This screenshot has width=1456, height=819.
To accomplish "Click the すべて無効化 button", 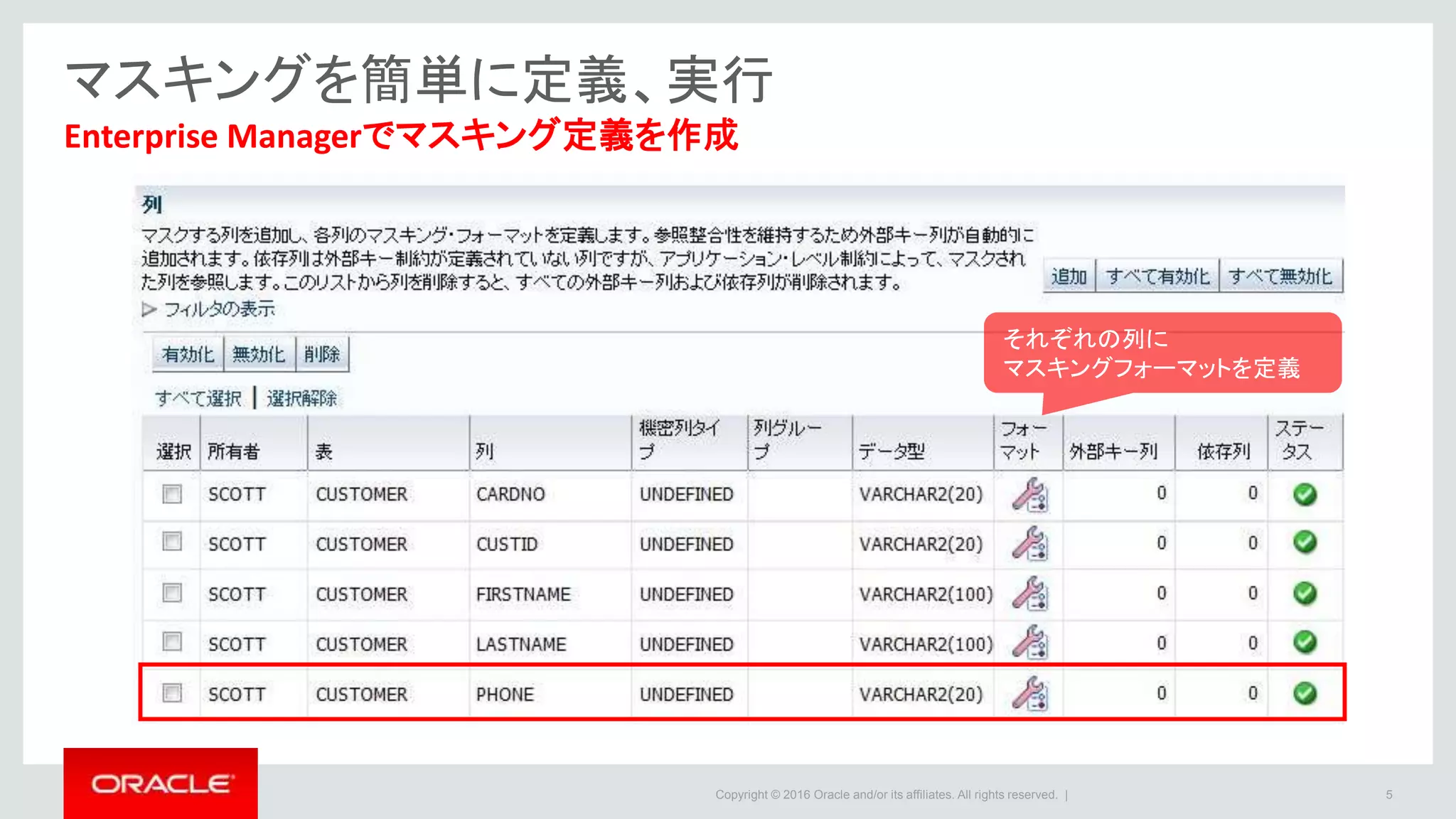I will point(1280,276).
